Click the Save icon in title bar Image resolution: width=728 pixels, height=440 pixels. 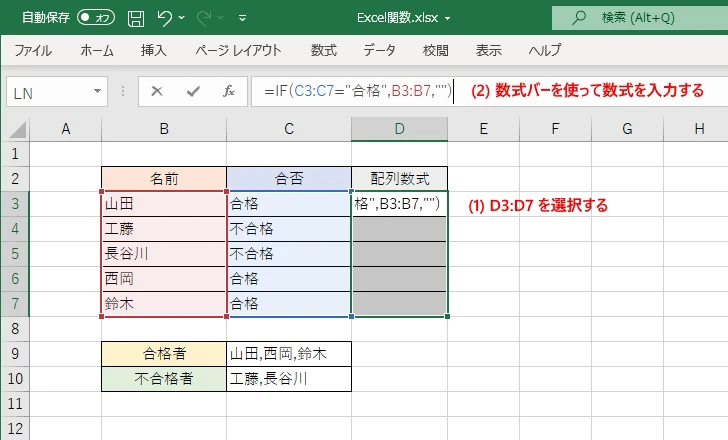tap(136, 18)
